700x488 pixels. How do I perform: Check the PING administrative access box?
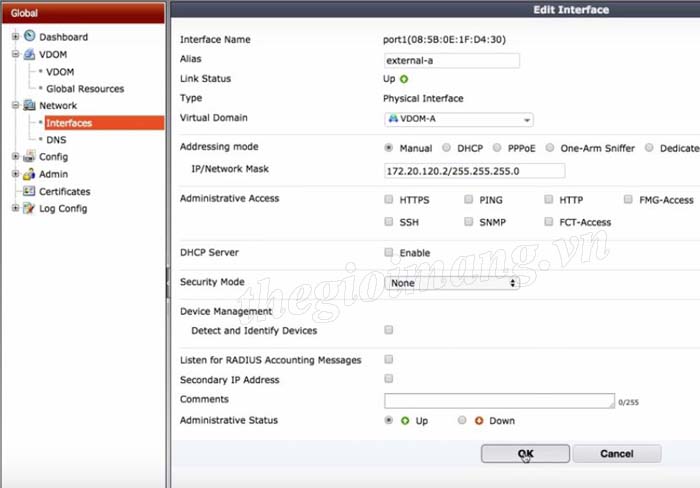click(469, 200)
